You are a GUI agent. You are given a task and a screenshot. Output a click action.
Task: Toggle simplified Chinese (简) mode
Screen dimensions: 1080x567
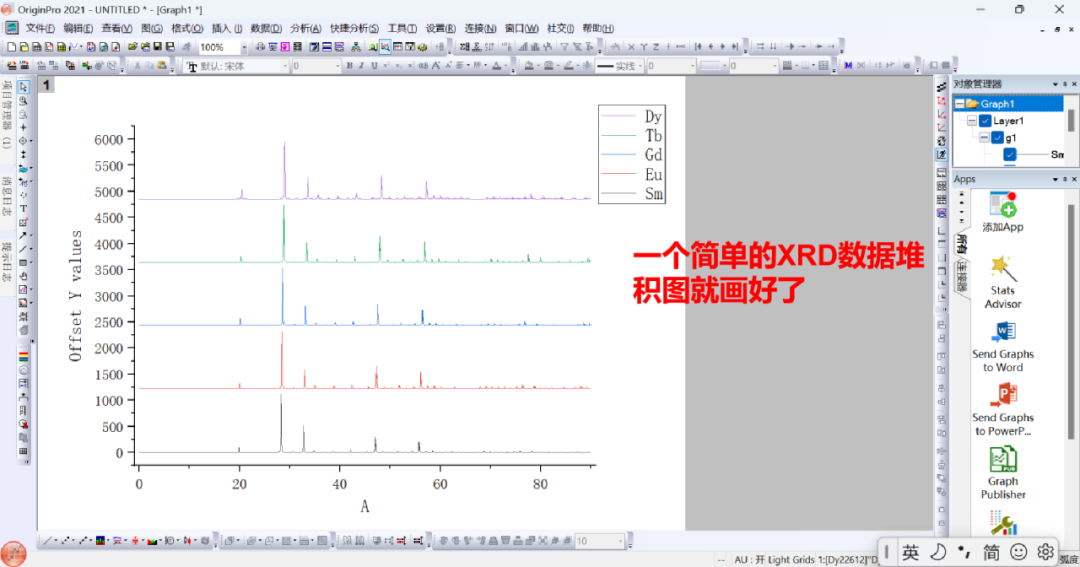tap(991, 552)
